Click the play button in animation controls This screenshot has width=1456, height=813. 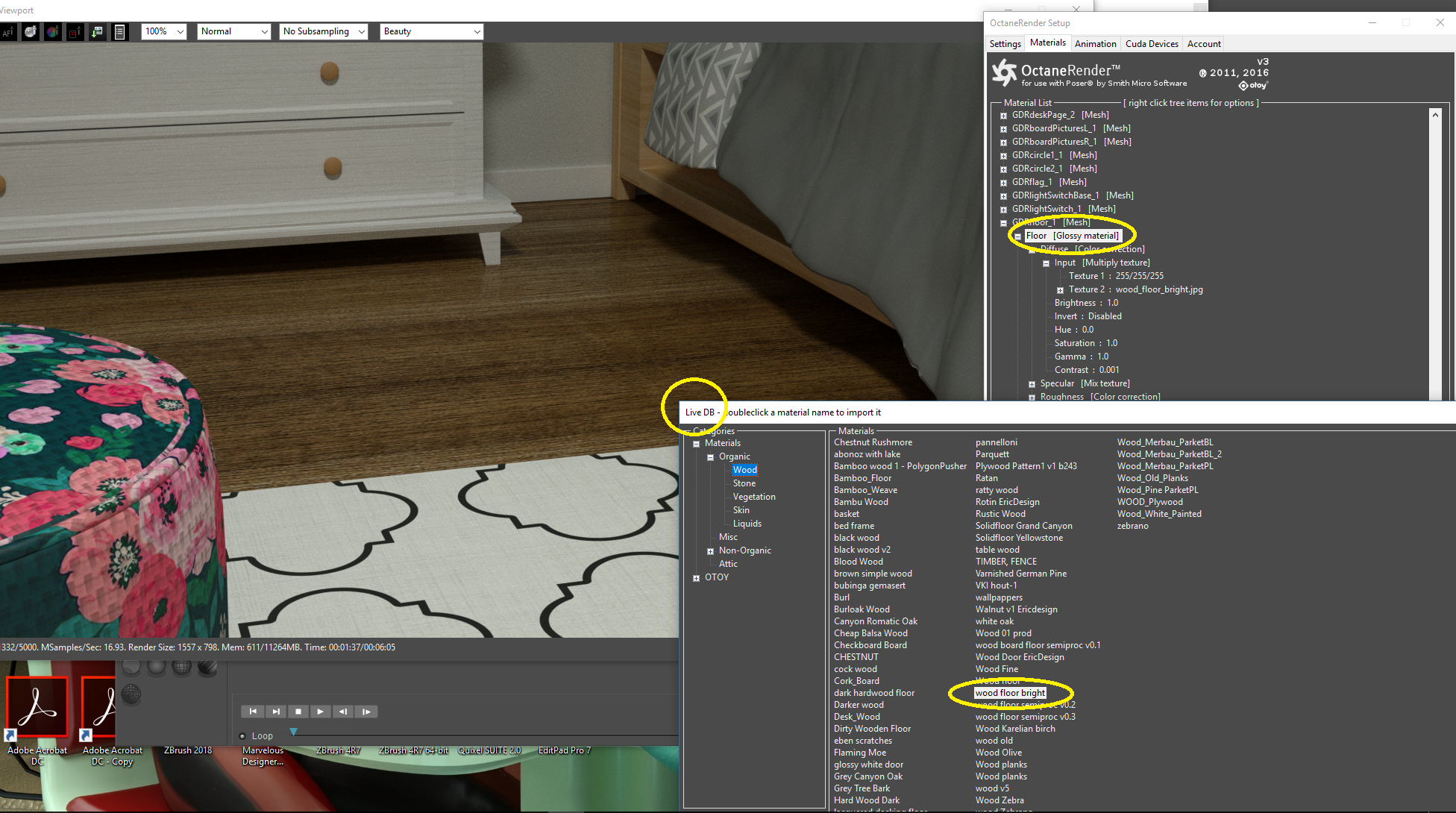[320, 712]
